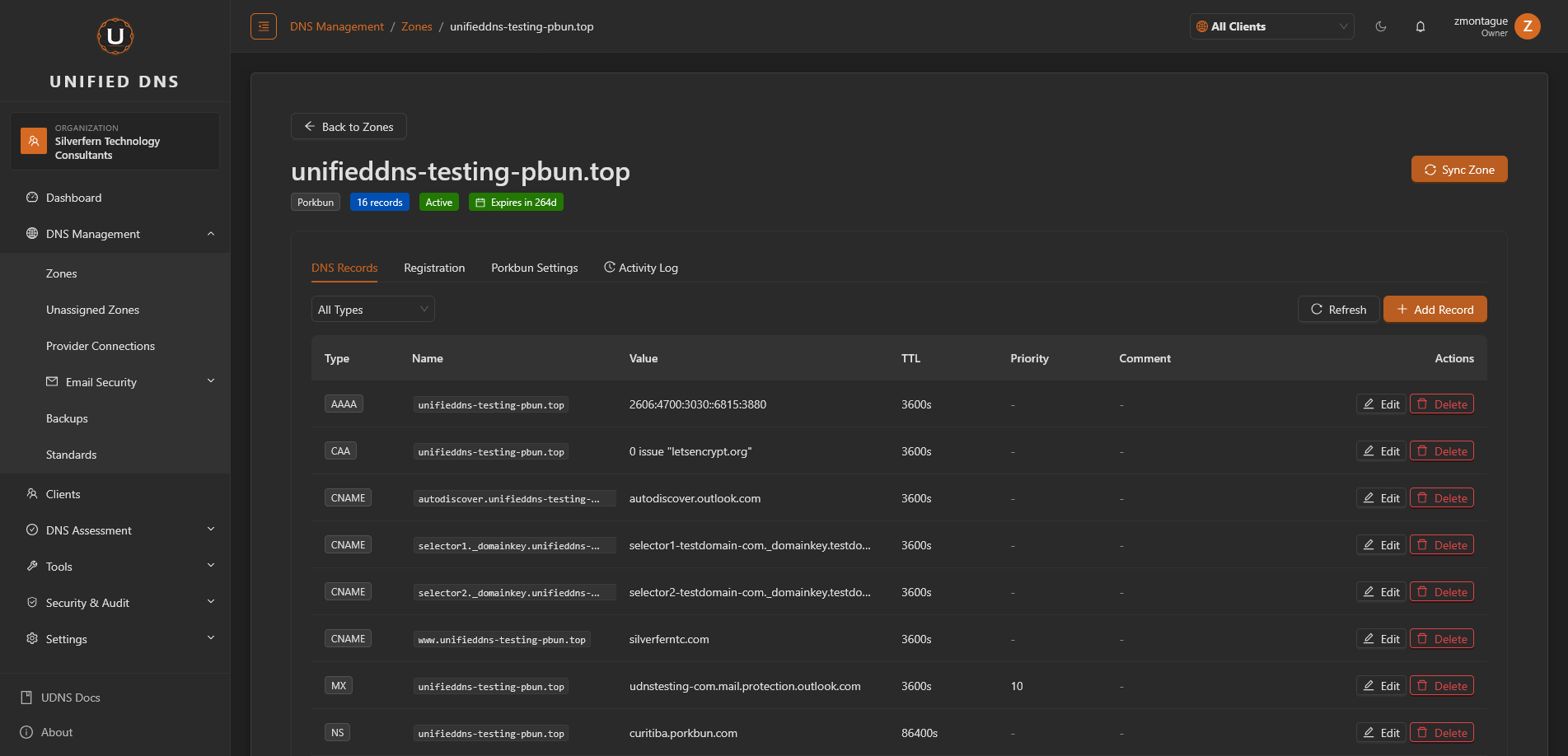Image resolution: width=1568 pixels, height=756 pixels.
Task: Open Zones in the sidebar
Action: [115, 273]
